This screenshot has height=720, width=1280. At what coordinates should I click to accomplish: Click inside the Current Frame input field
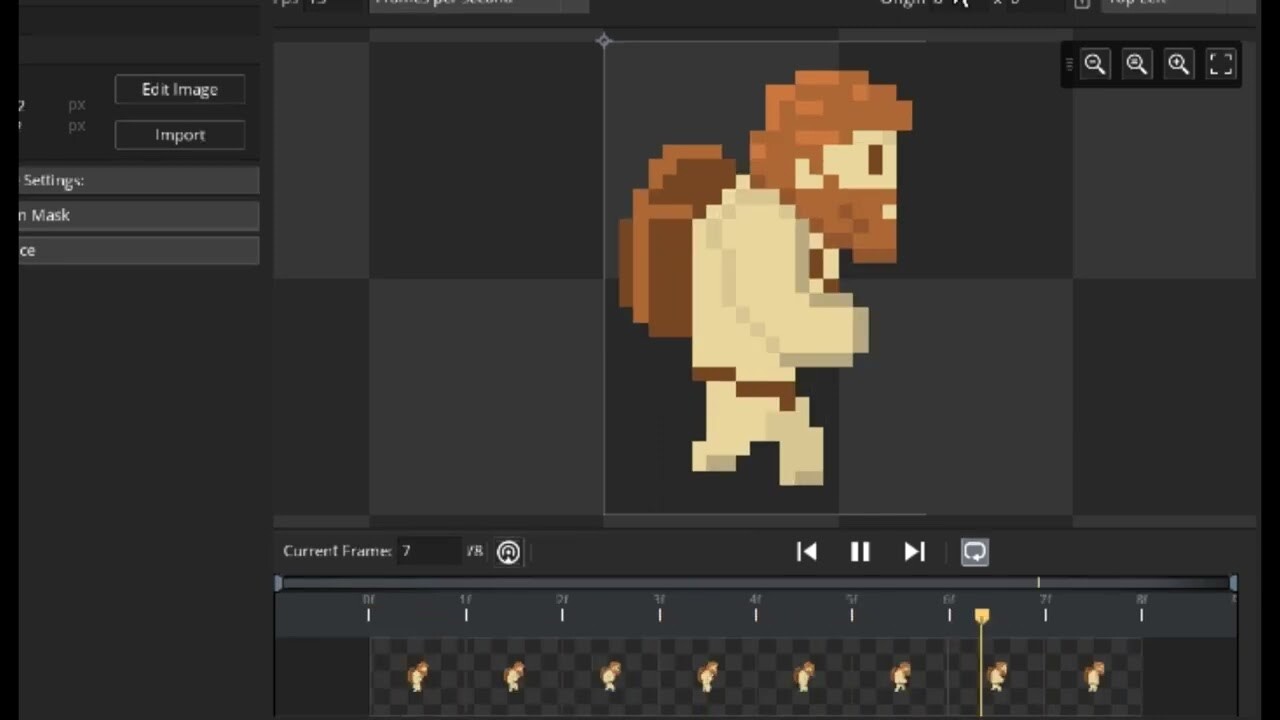[430, 551]
